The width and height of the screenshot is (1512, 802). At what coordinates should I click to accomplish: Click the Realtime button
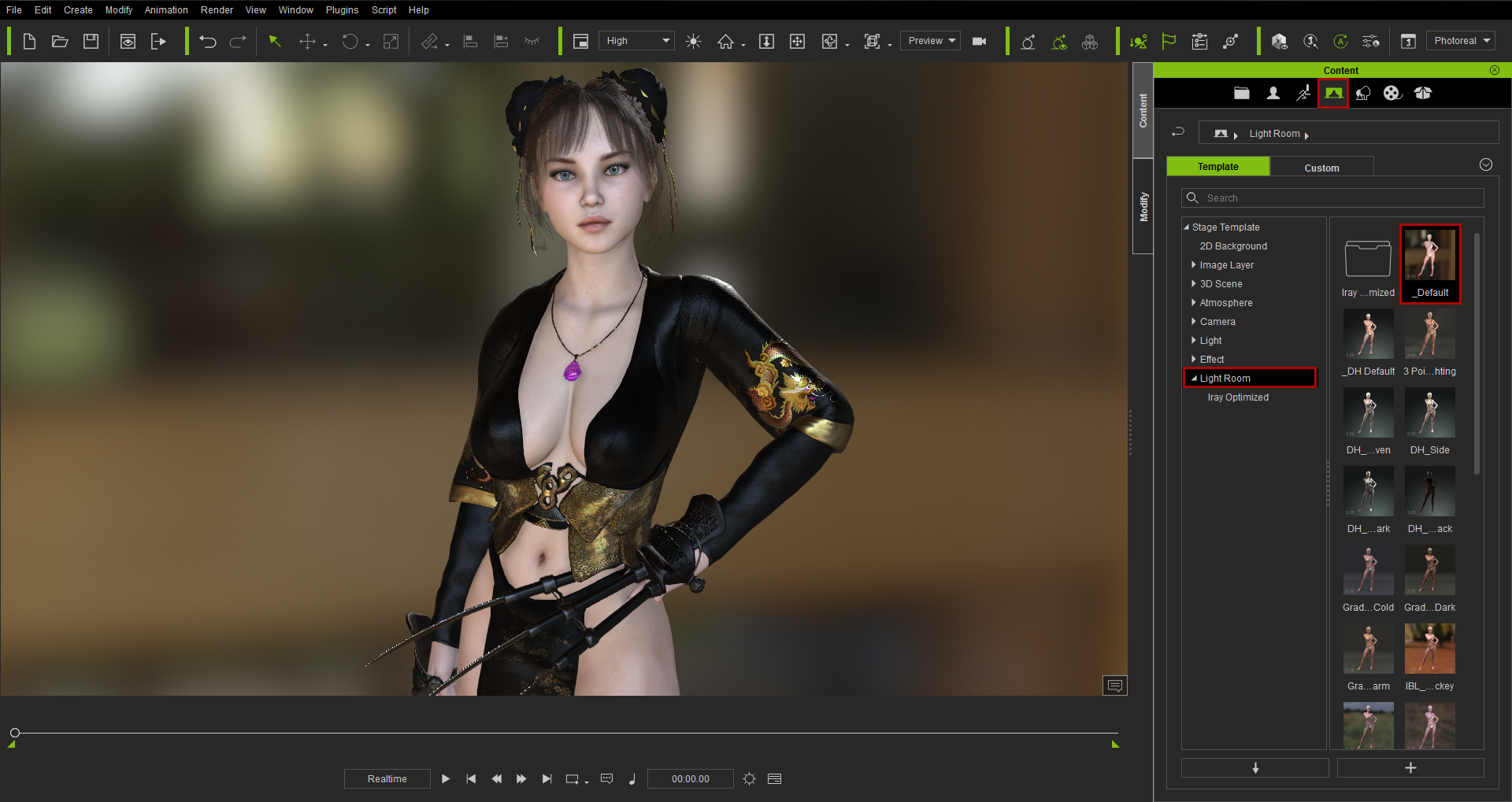tap(387, 778)
